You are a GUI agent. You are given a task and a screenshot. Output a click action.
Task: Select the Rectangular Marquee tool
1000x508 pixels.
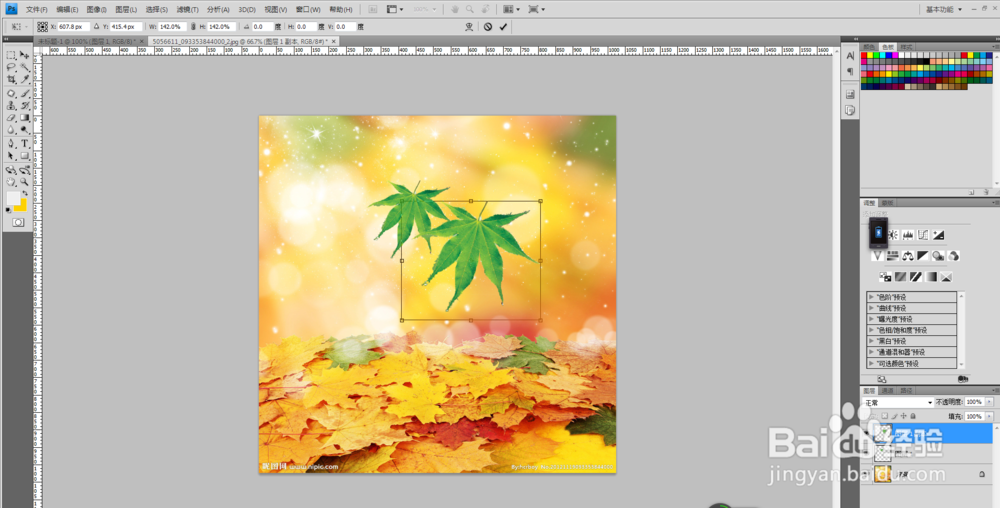pyautogui.click(x=10, y=55)
